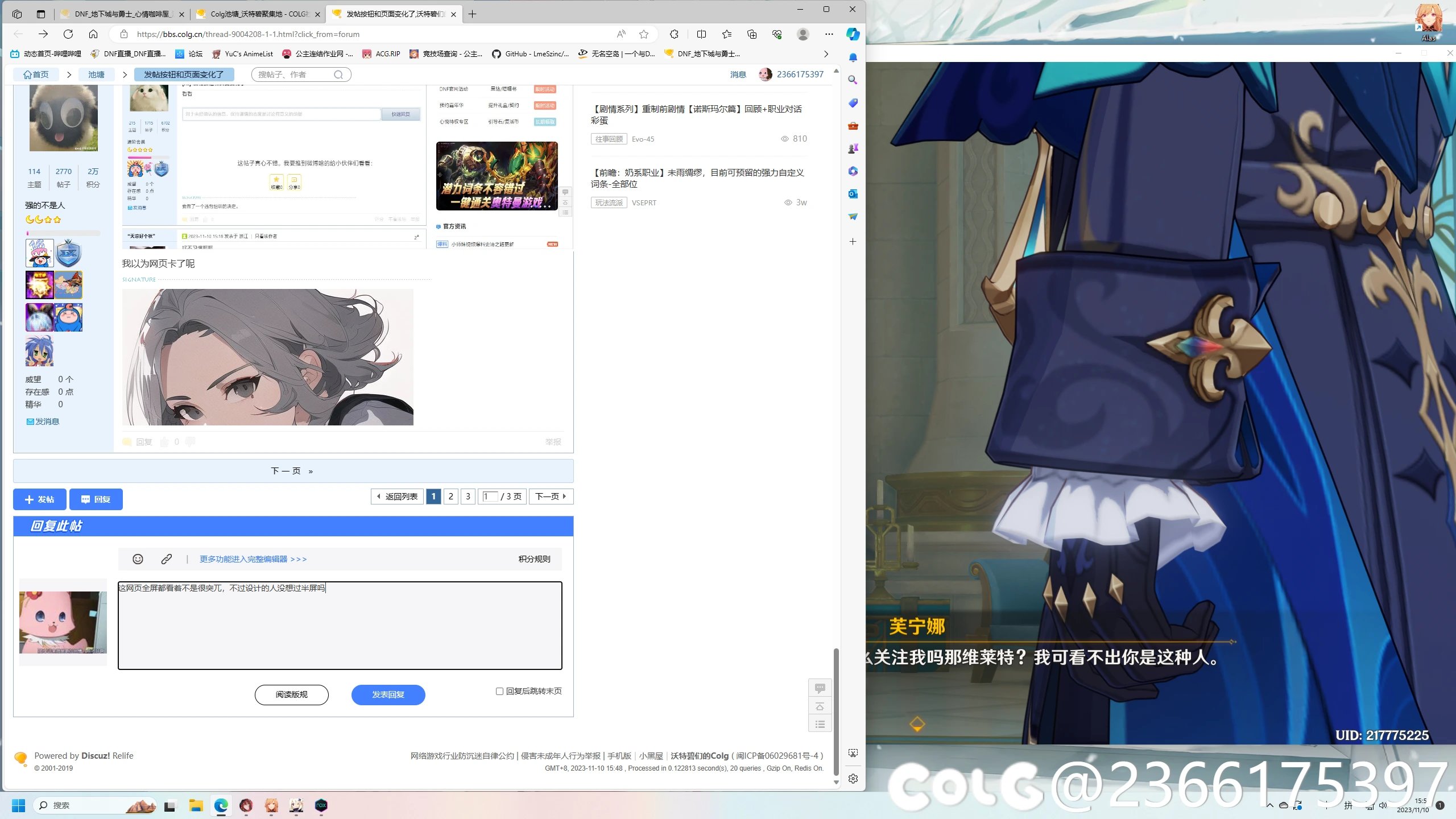Check the 回复后跳转末页 checkbox
Screen dimensions: 1456x819
click(499, 691)
